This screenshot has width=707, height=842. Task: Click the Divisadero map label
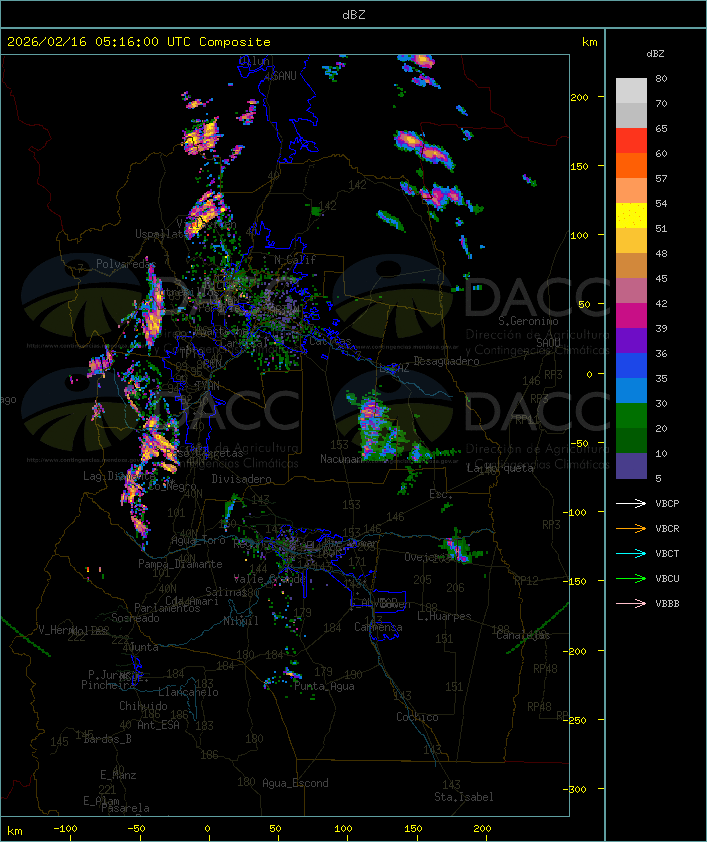(x=241, y=478)
